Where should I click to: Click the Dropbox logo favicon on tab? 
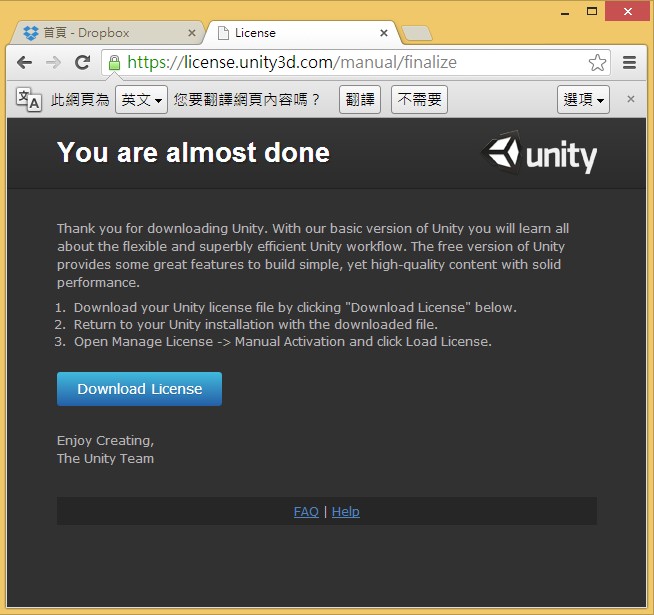[31, 33]
